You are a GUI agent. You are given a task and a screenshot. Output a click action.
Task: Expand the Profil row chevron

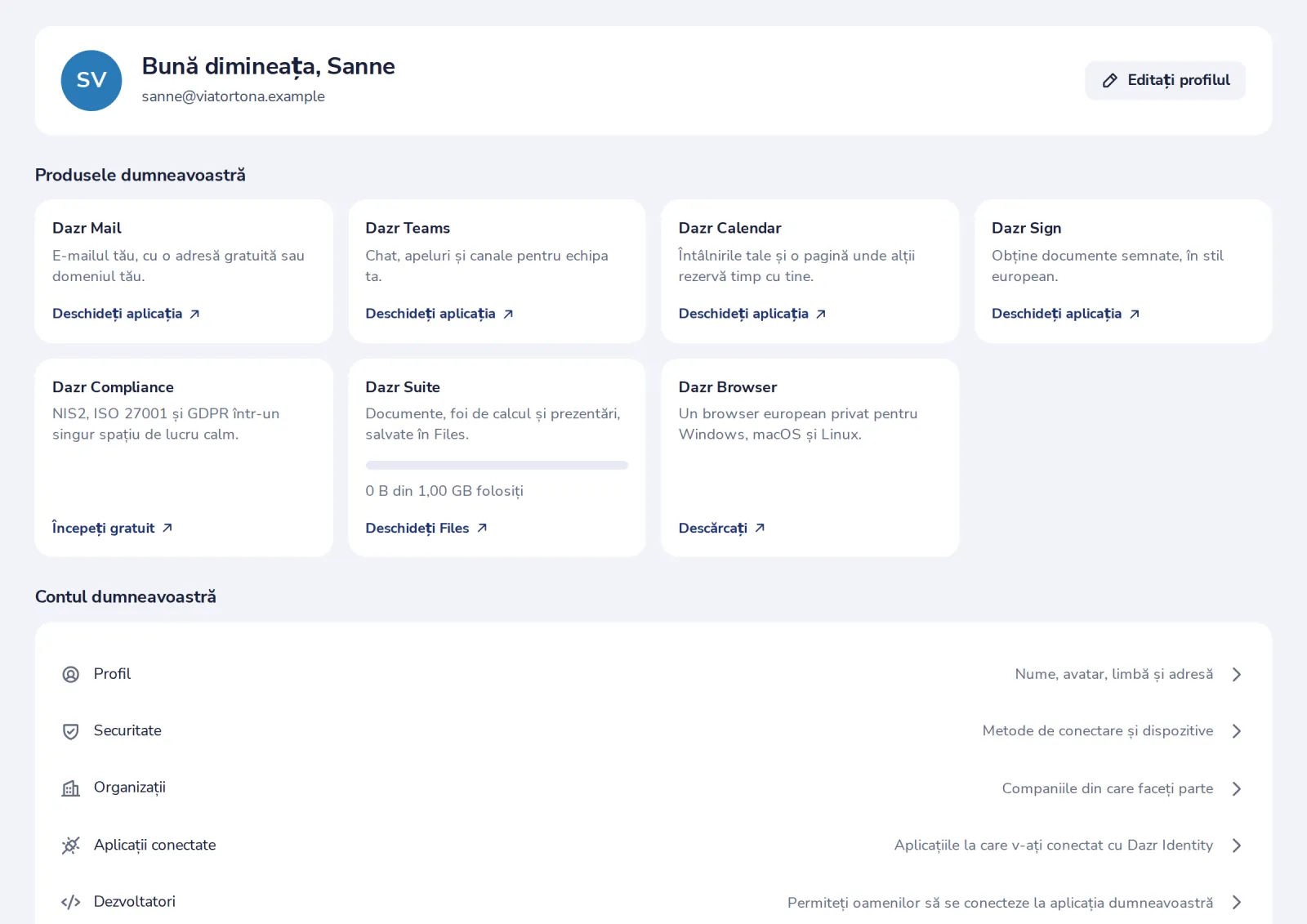[x=1237, y=674]
